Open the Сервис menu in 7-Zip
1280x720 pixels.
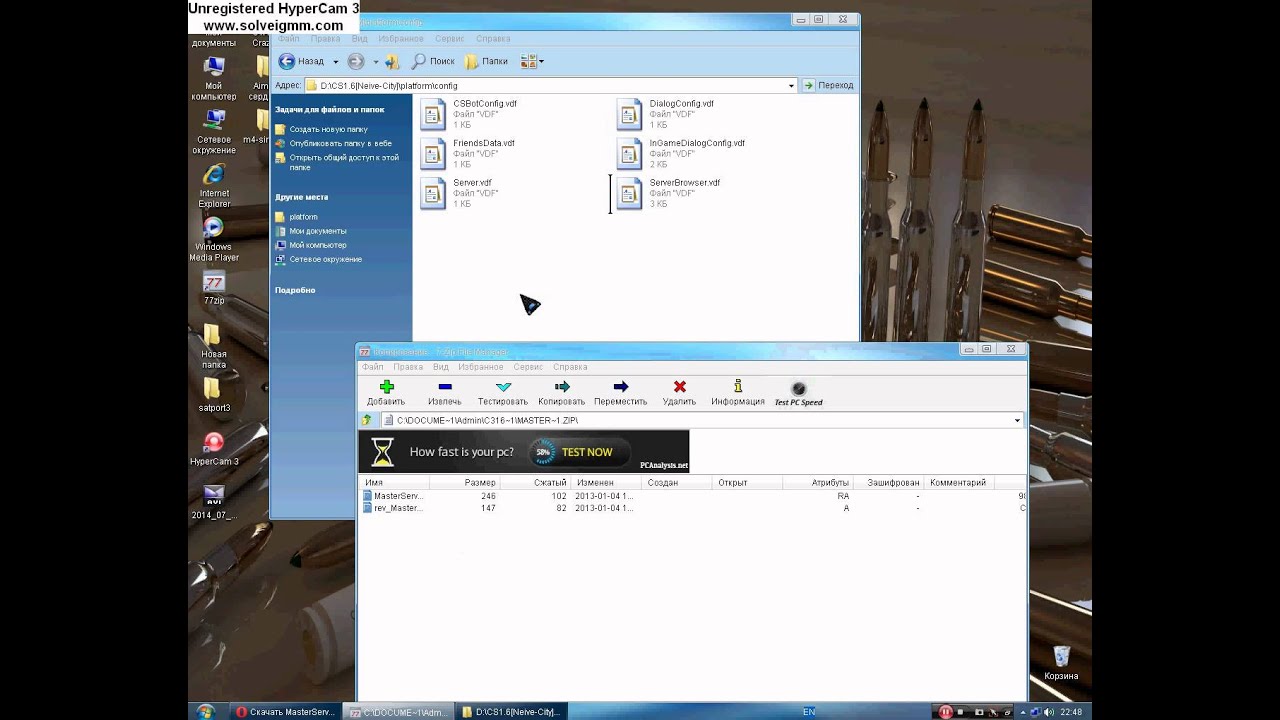pyautogui.click(x=528, y=367)
